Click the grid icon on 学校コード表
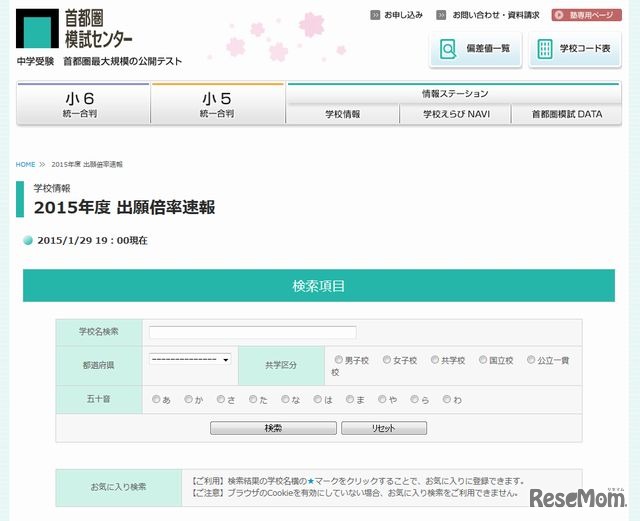The height and width of the screenshot is (521, 640). pyautogui.click(x=544, y=49)
